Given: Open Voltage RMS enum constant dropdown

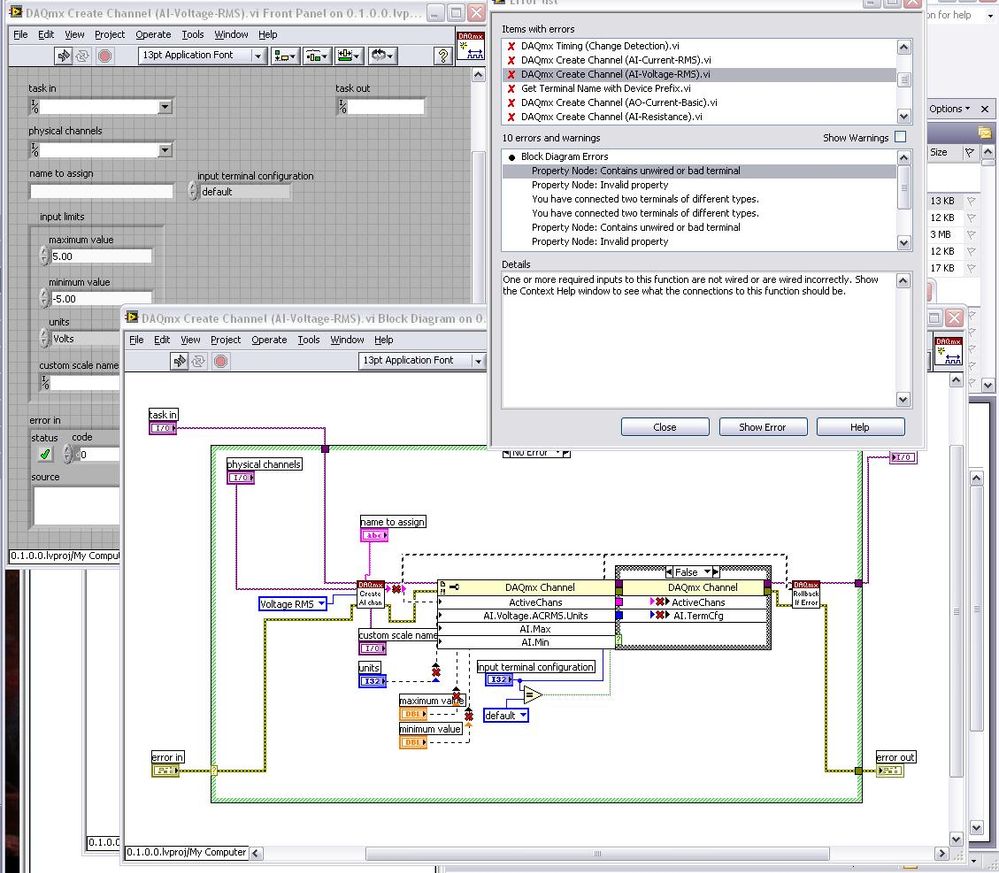Looking at the screenshot, I should pyautogui.click(x=322, y=603).
